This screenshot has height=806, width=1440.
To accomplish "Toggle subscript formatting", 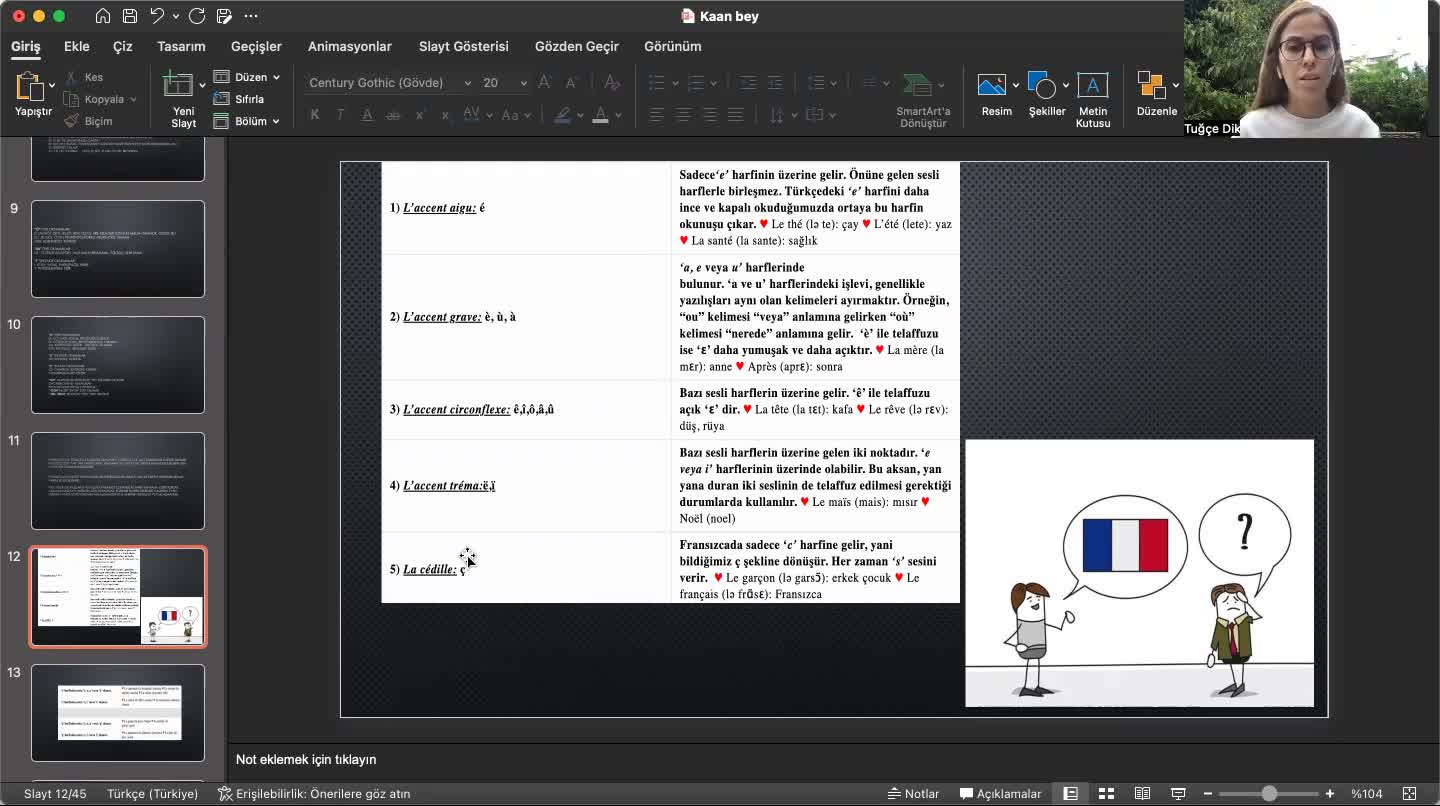I will (x=446, y=115).
